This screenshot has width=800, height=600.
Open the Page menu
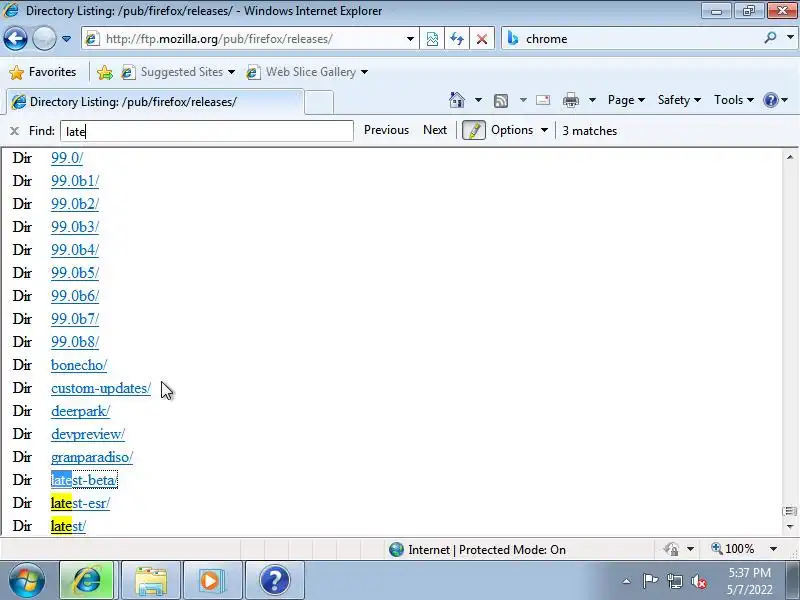[626, 100]
